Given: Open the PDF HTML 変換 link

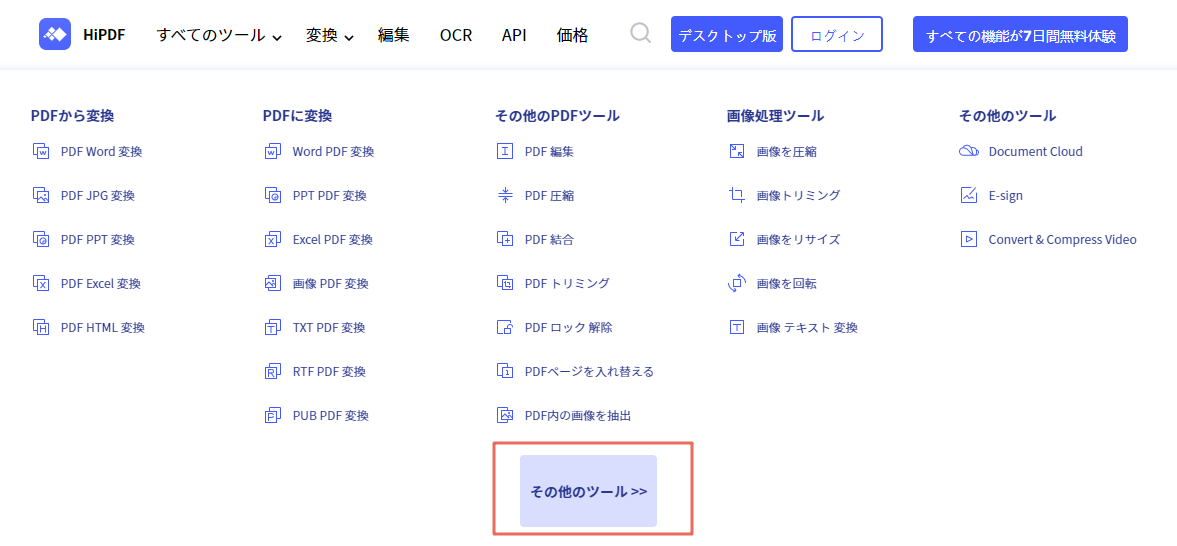Looking at the screenshot, I should click(x=103, y=327).
